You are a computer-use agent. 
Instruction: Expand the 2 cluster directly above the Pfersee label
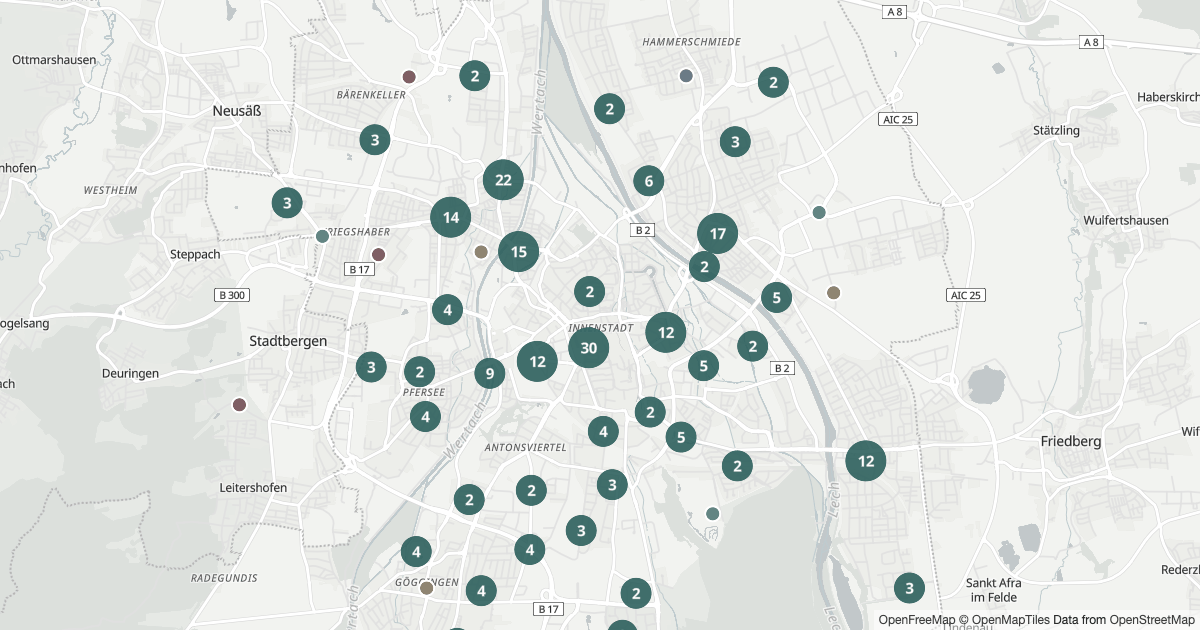coord(420,371)
